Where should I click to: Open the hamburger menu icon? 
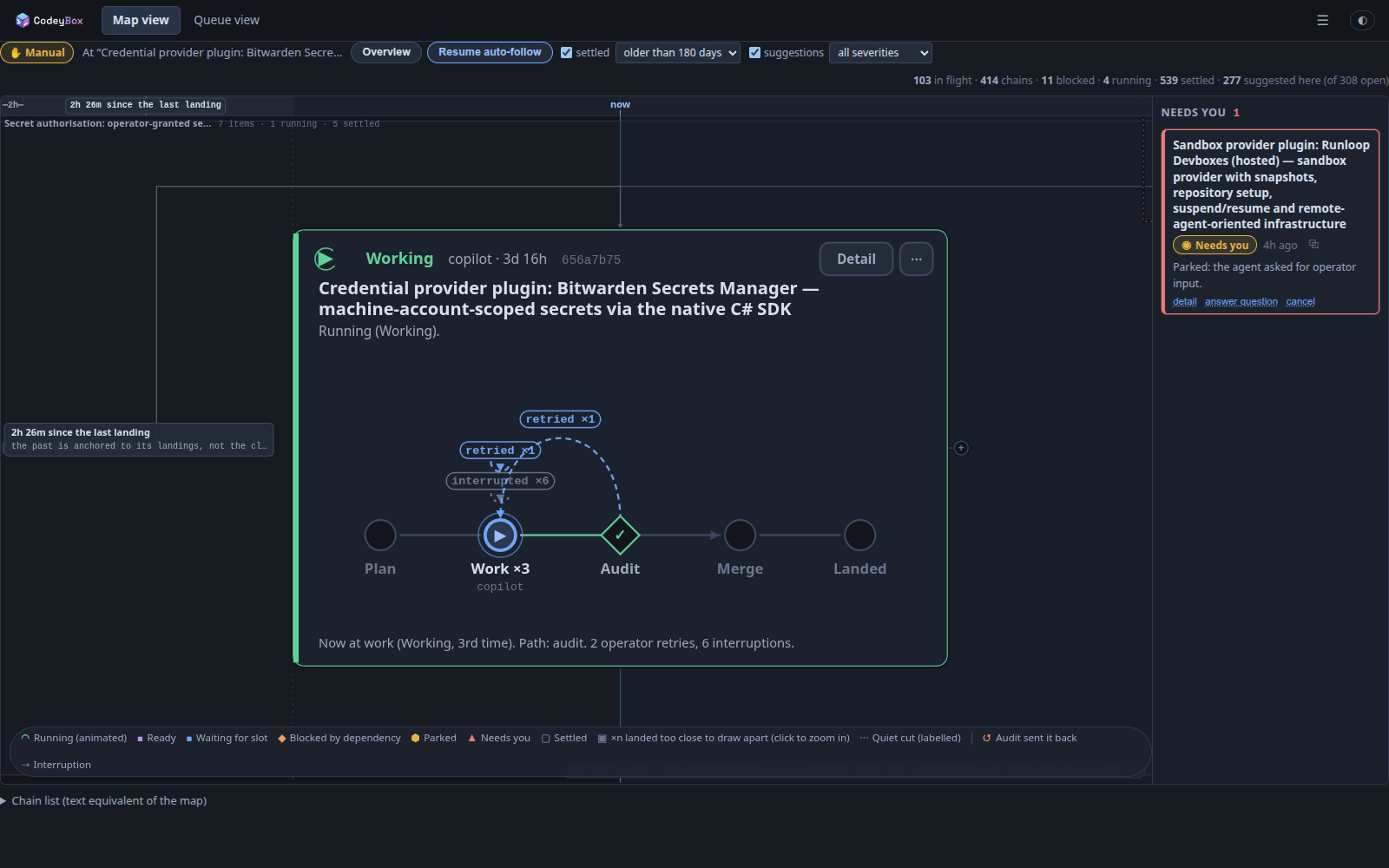[x=1322, y=20]
